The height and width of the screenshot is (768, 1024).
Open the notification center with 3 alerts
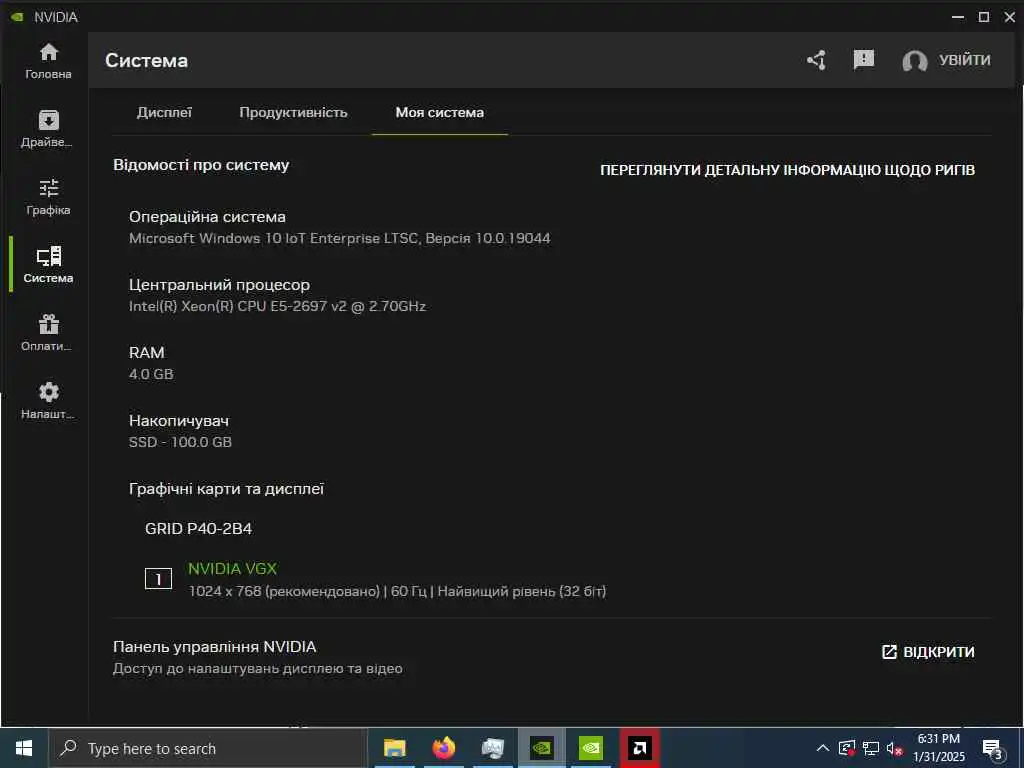pyautogui.click(x=993, y=750)
